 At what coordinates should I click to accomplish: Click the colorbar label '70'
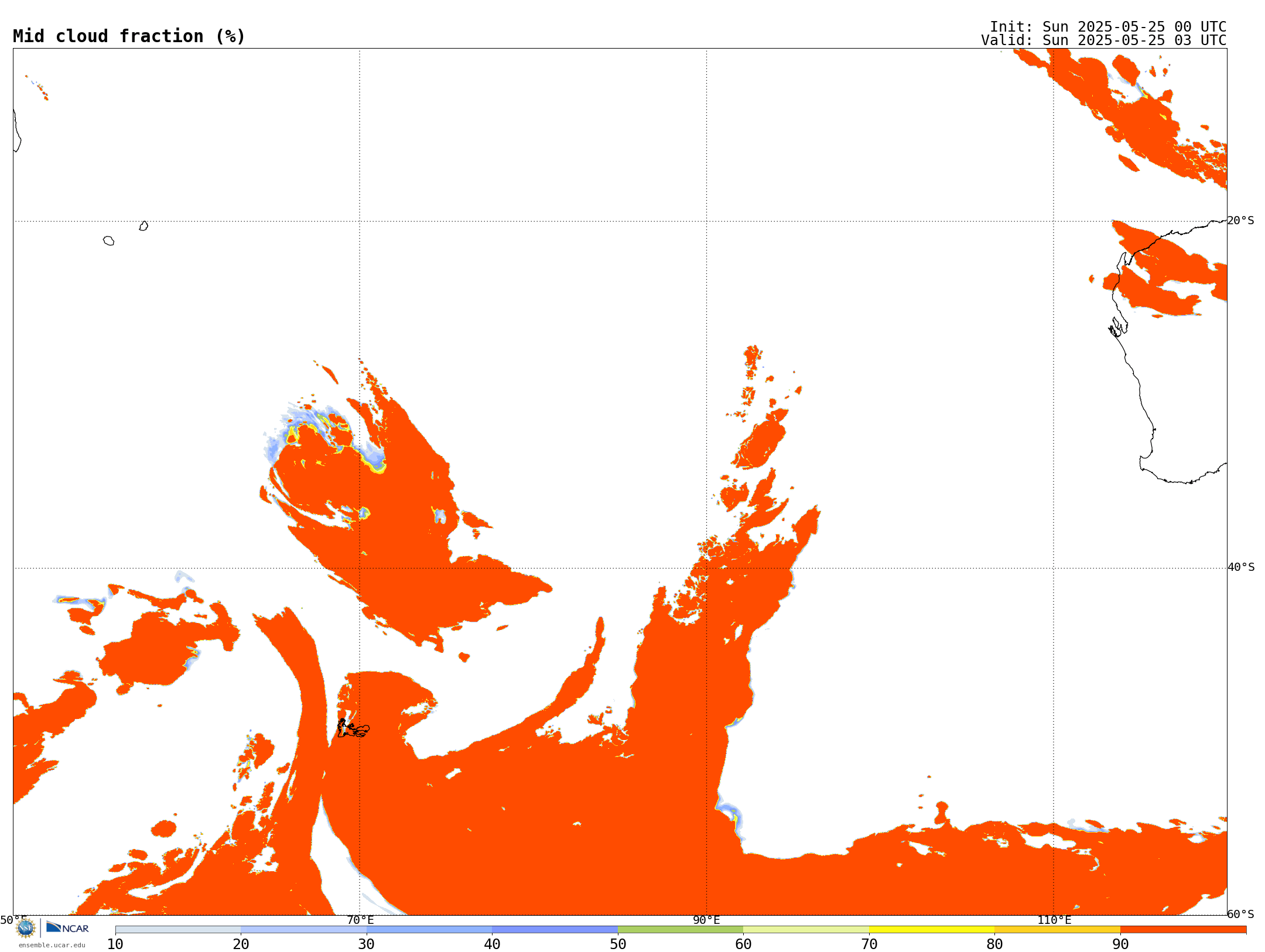click(869, 944)
